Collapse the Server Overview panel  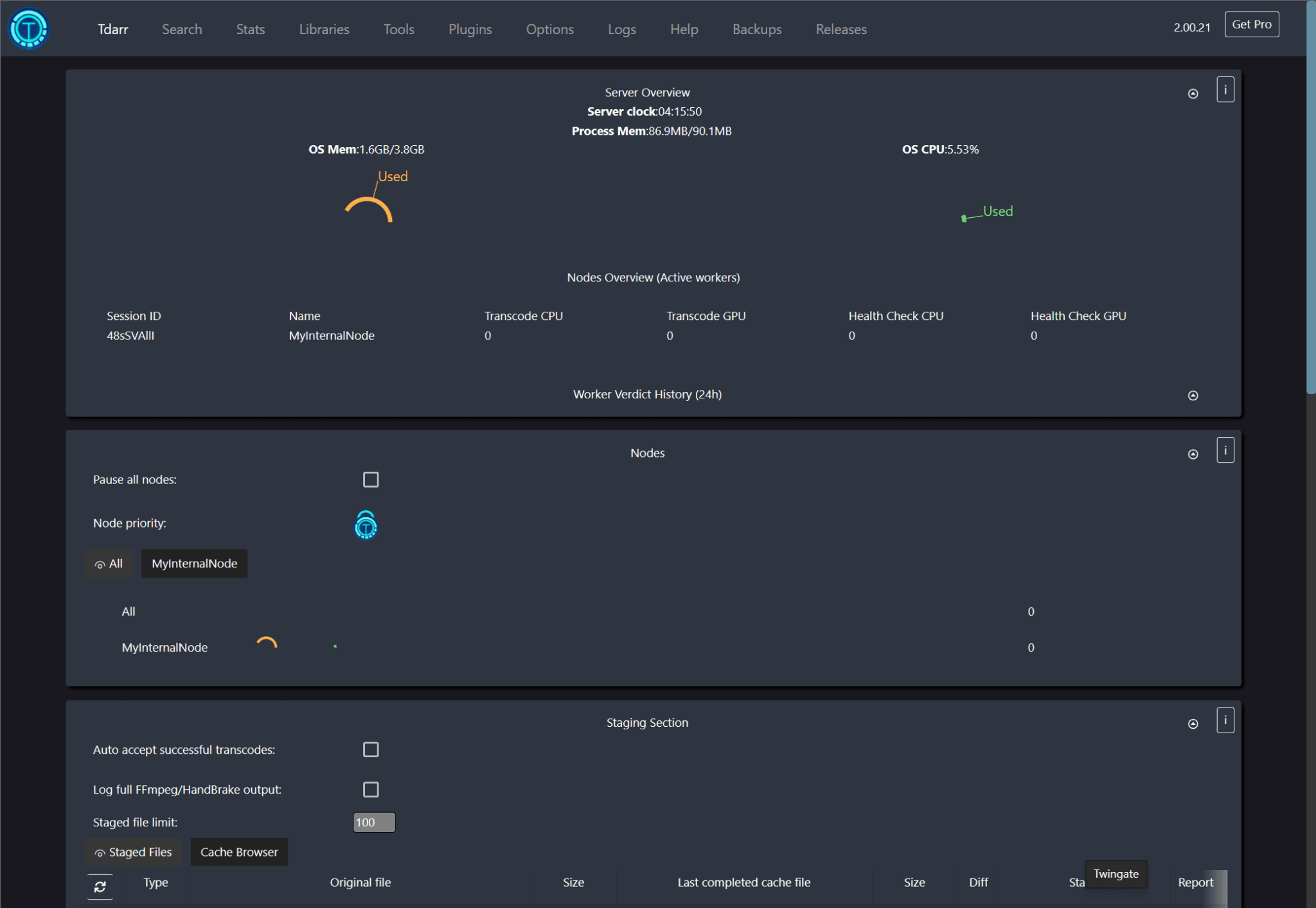(x=1193, y=93)
